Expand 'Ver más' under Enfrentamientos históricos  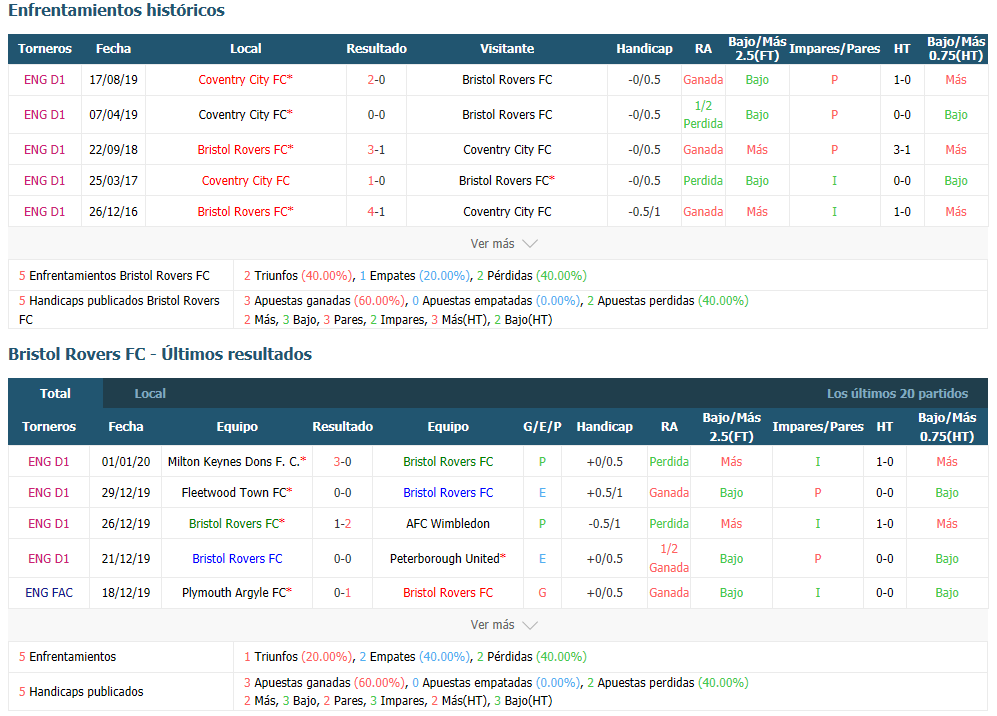pyautogui.click(x=504, y=244)
